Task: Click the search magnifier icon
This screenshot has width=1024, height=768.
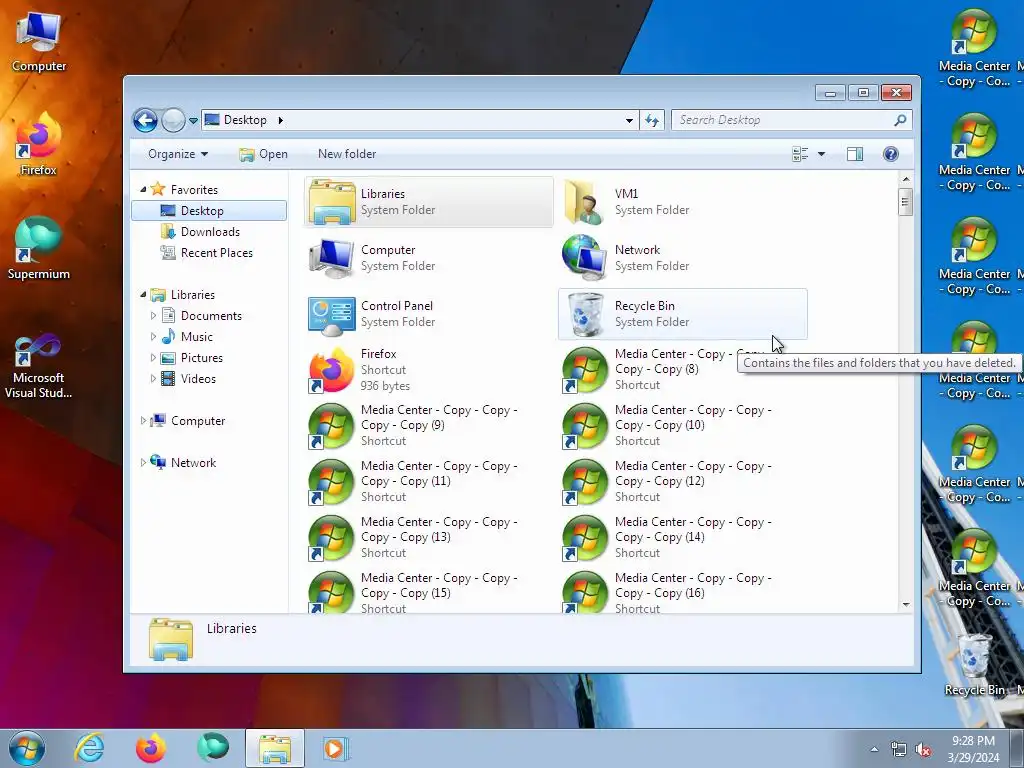Action: coord(900,120)
